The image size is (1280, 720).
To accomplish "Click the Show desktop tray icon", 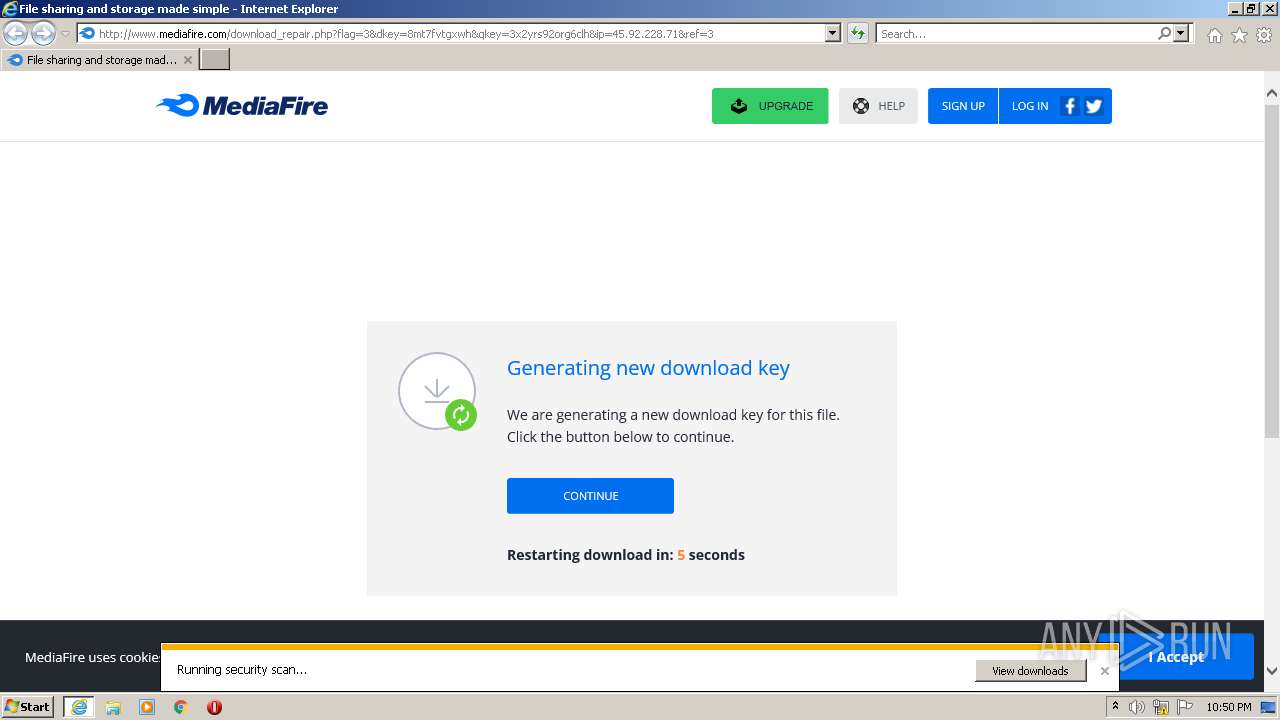I will click(1269, 707).
